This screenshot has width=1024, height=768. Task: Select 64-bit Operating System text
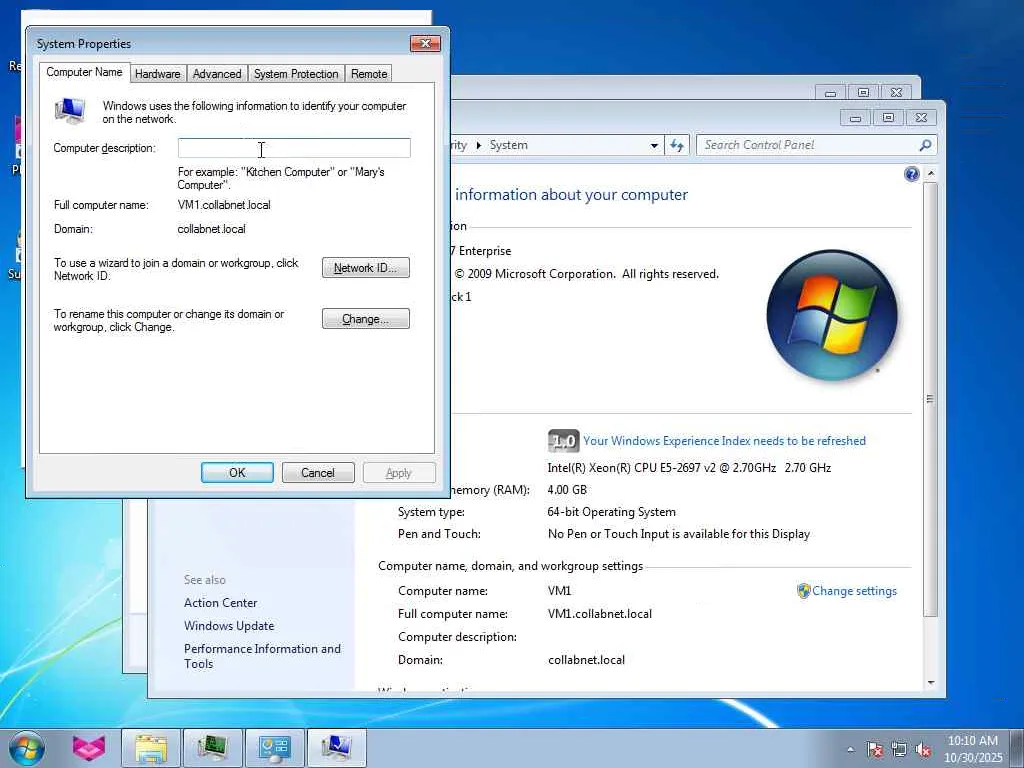click(x=611, y=512)
